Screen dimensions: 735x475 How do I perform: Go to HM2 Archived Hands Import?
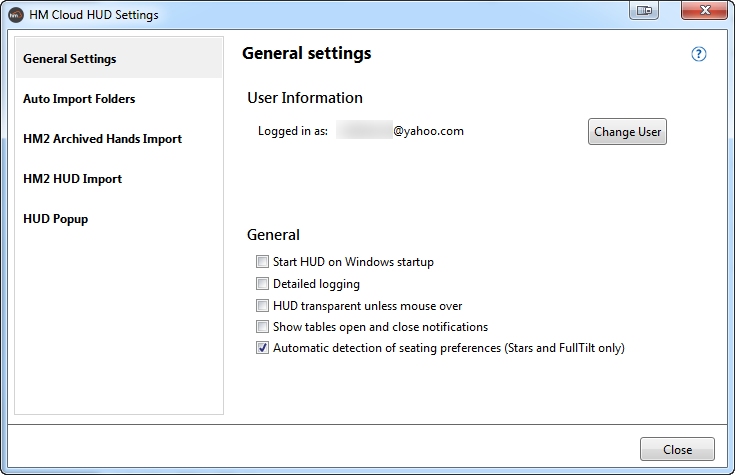click(102, 139)
